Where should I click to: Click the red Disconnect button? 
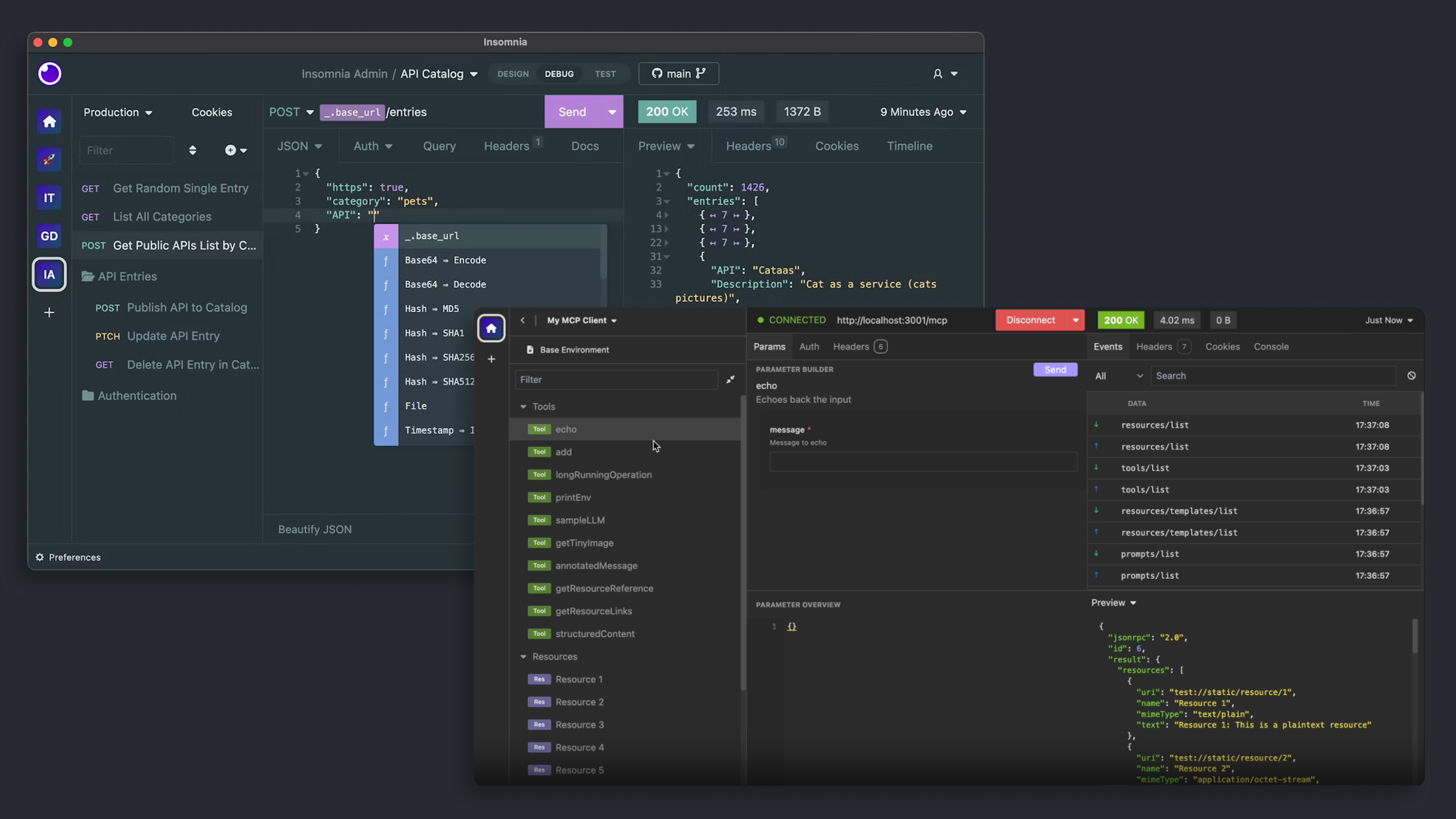(1030, 320)
